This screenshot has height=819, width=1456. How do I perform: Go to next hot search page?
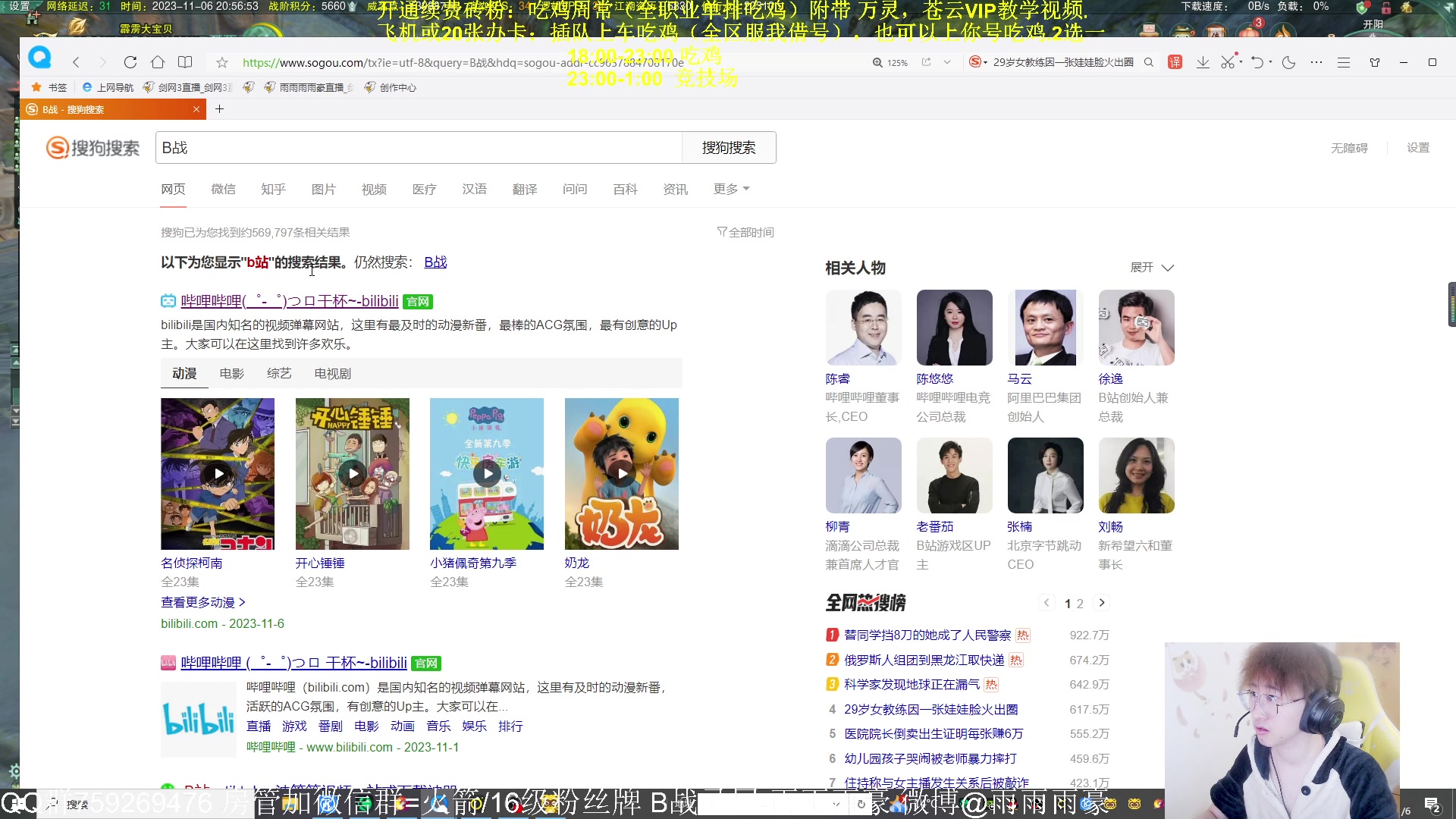[1102, 603]
